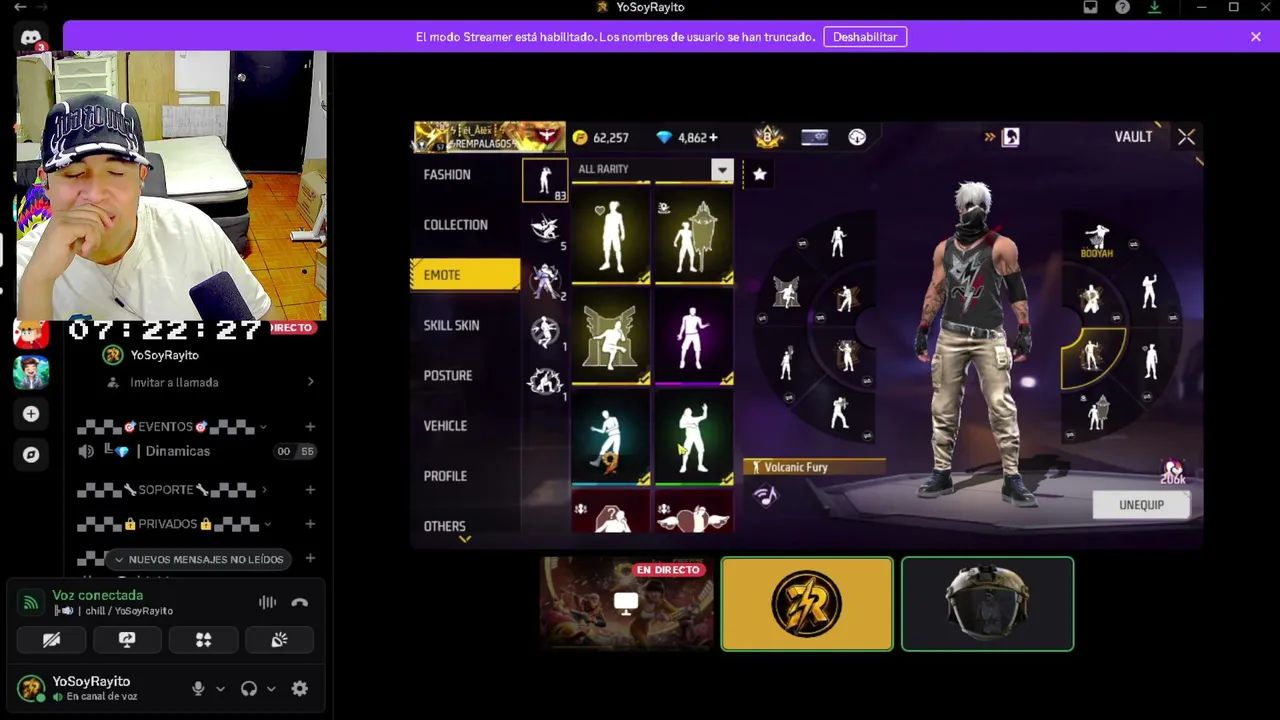The image size is (1280, 720).
Task: Add a channel to the EVENTOS category
Action: [310, 427]
